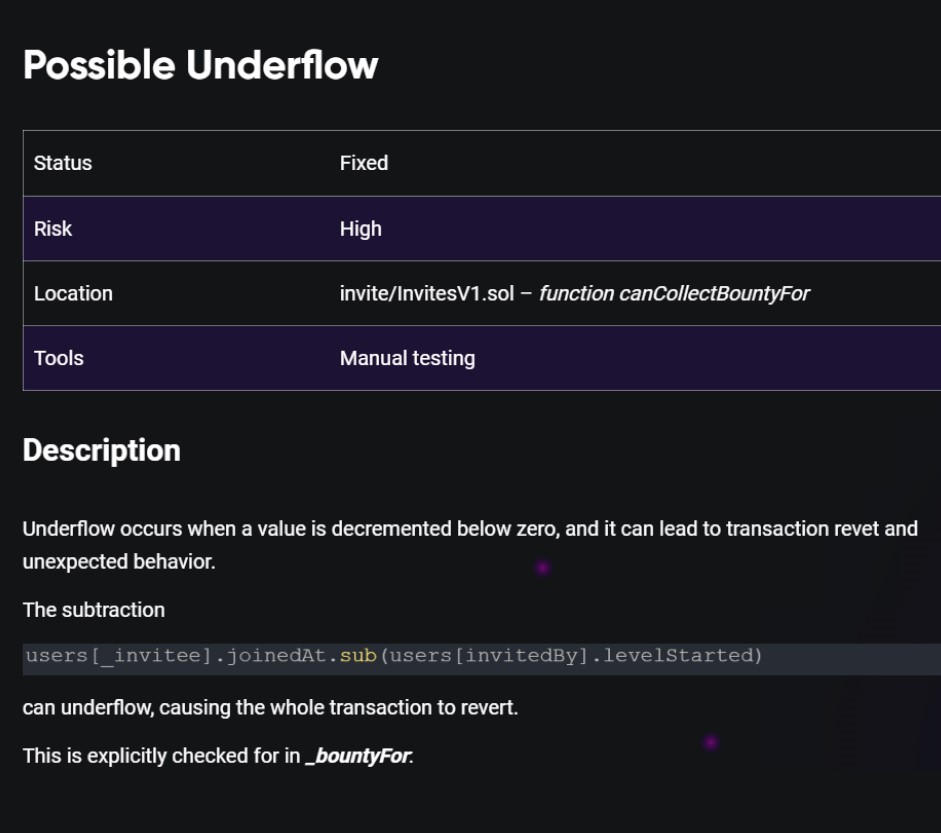The image size is (941, 833).
Task: Click 'This is explicitly checked for' text
Action: (161, 756)
